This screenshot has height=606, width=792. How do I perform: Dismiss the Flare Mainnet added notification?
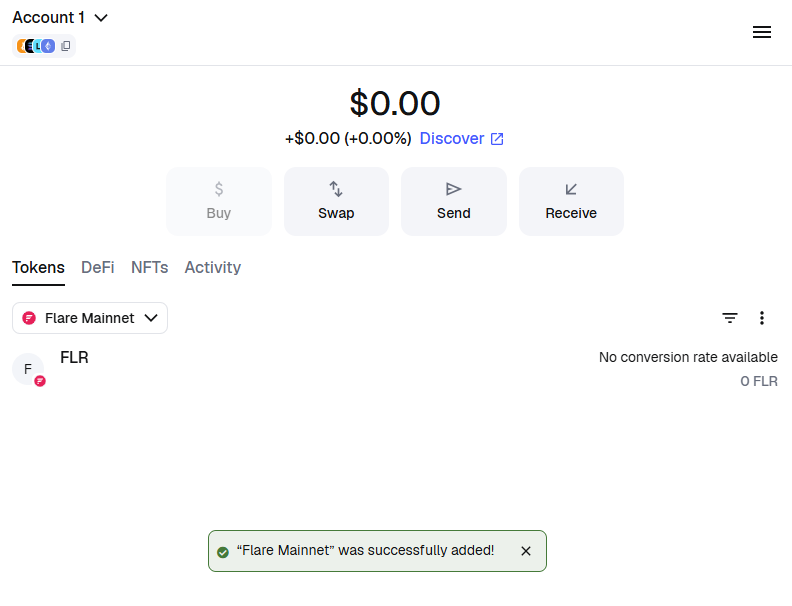click(526, 551)
